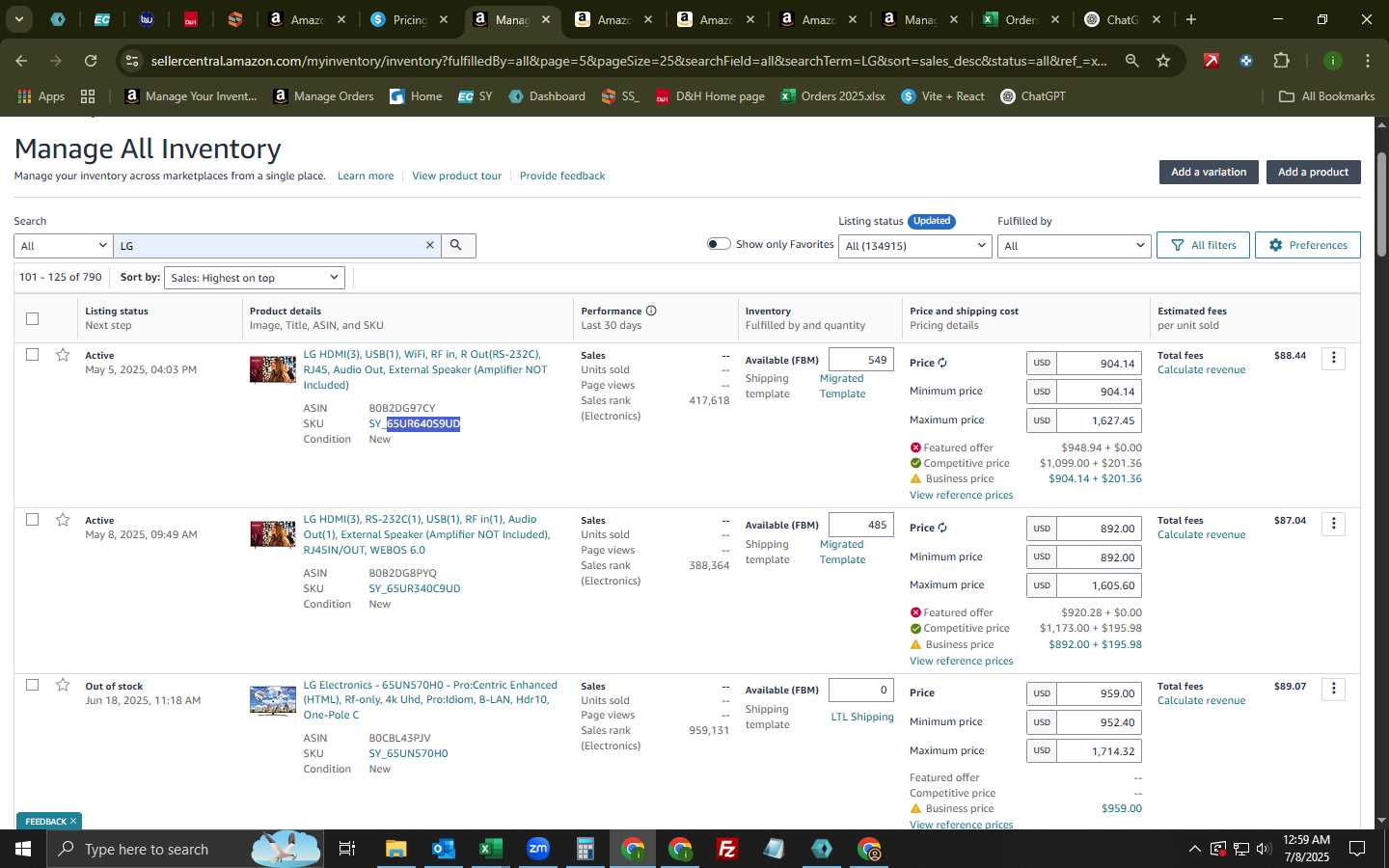Open the Search field All dropdown
The image size is (1389, 868).
[x=64, y=246]
